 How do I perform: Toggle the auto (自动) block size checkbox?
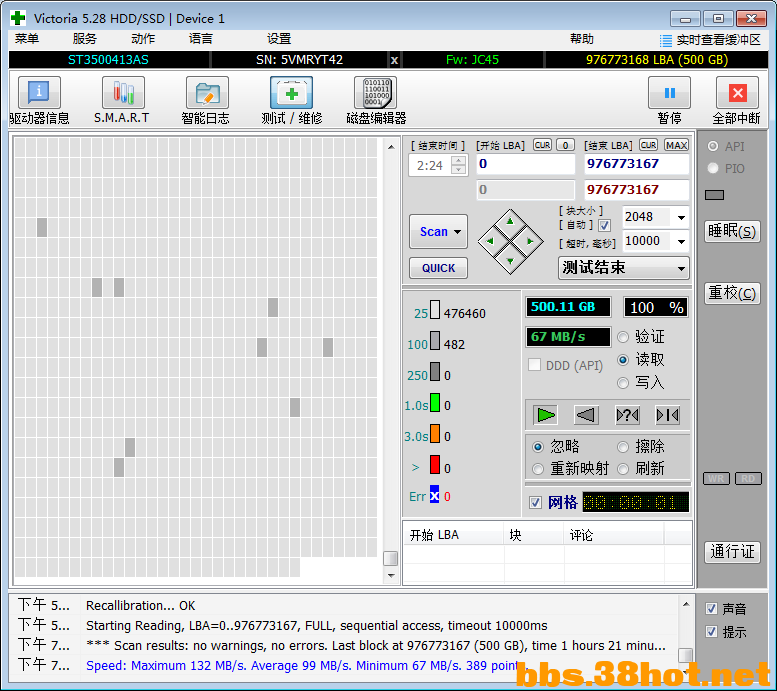(x=604, y=226)
